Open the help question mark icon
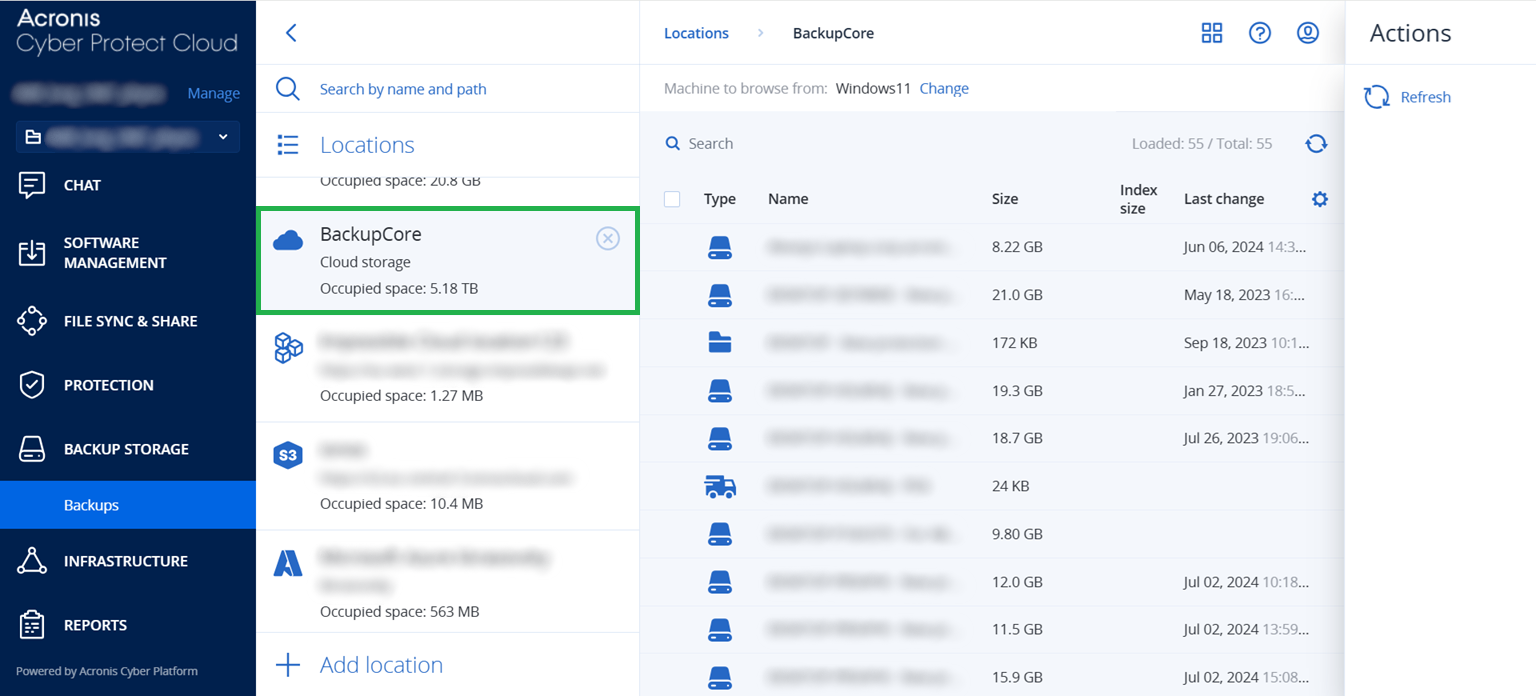1536x696 pixels. pos(1259,33)
